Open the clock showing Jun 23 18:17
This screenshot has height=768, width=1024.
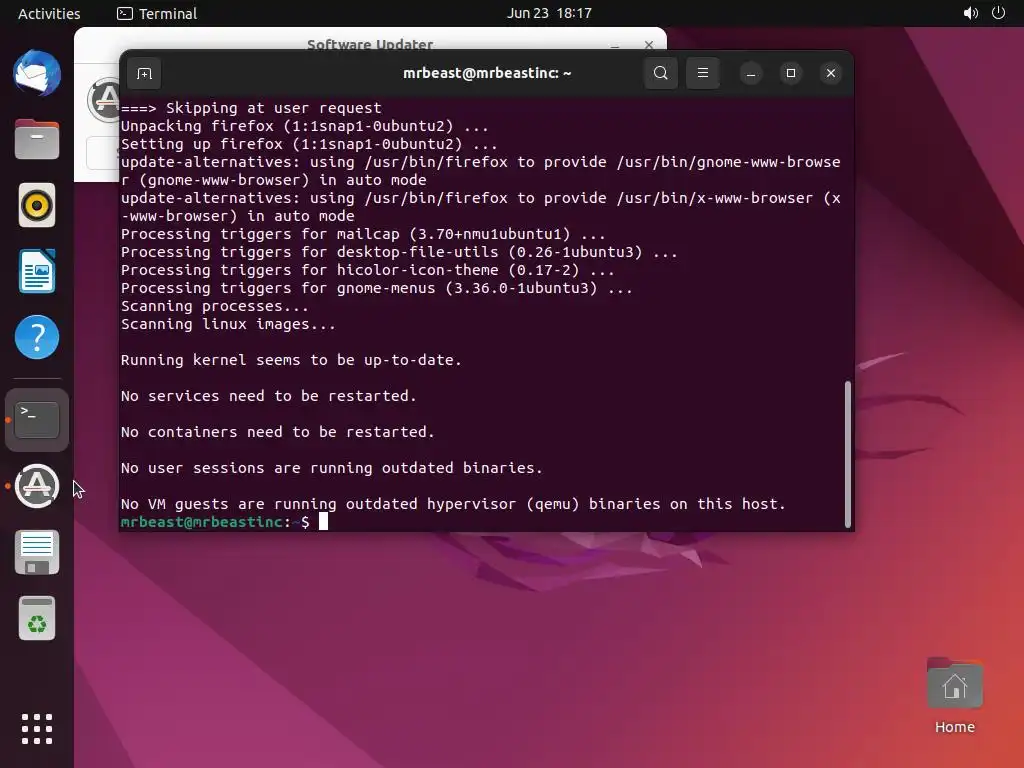pos(549,13)
